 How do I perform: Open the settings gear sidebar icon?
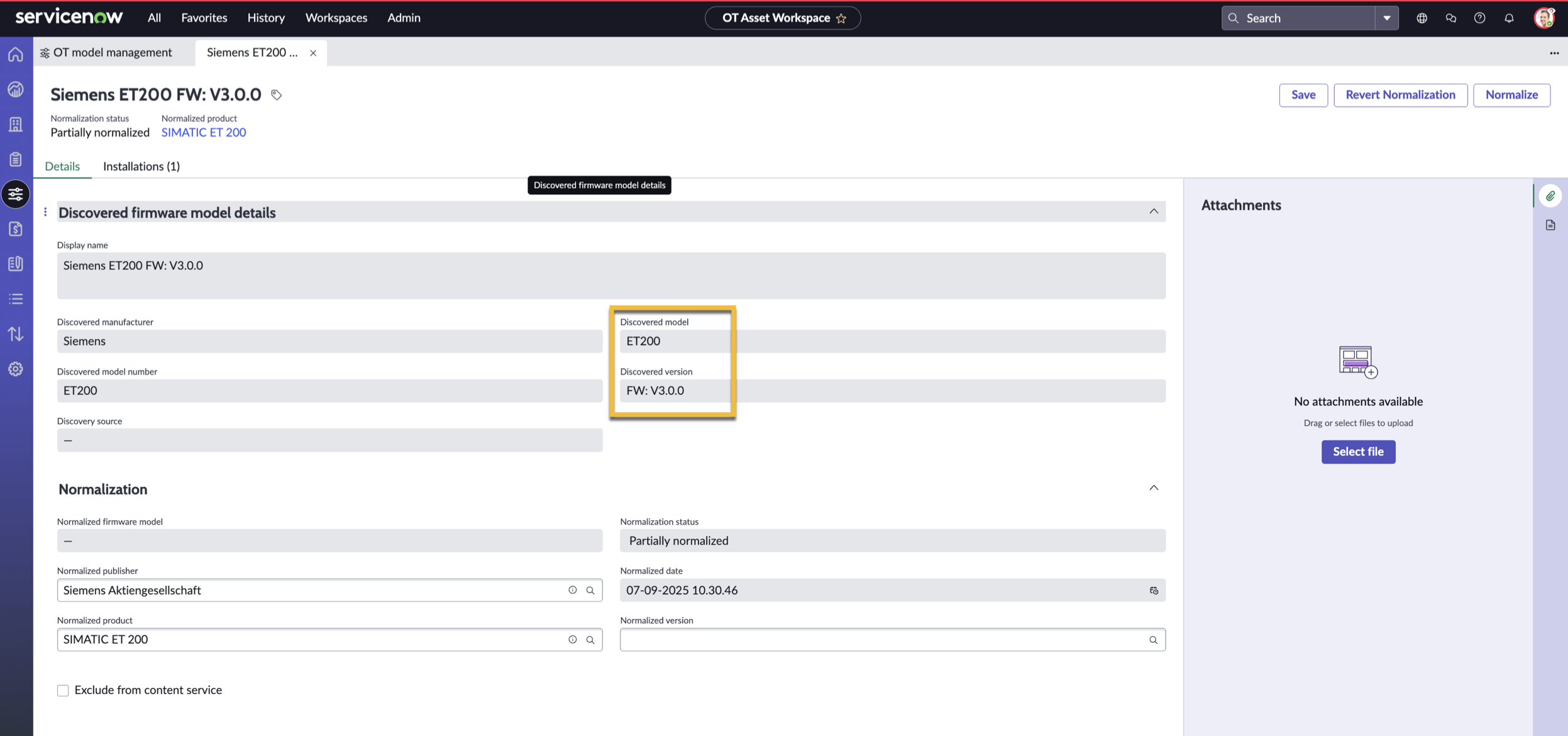pos(16,369)
